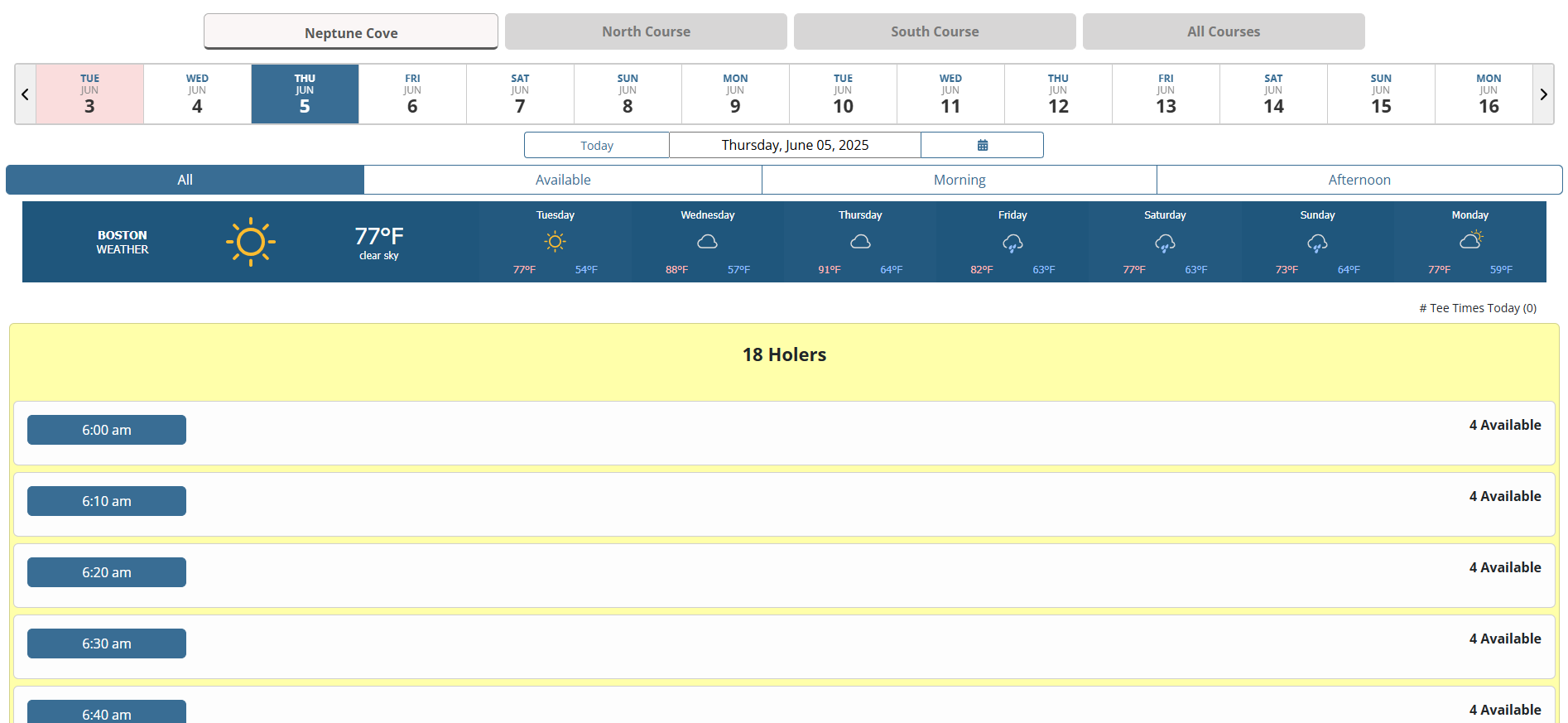Switch to South Course tab
The width and height of the screenshot is (1568, 723).
coord(935,31)
